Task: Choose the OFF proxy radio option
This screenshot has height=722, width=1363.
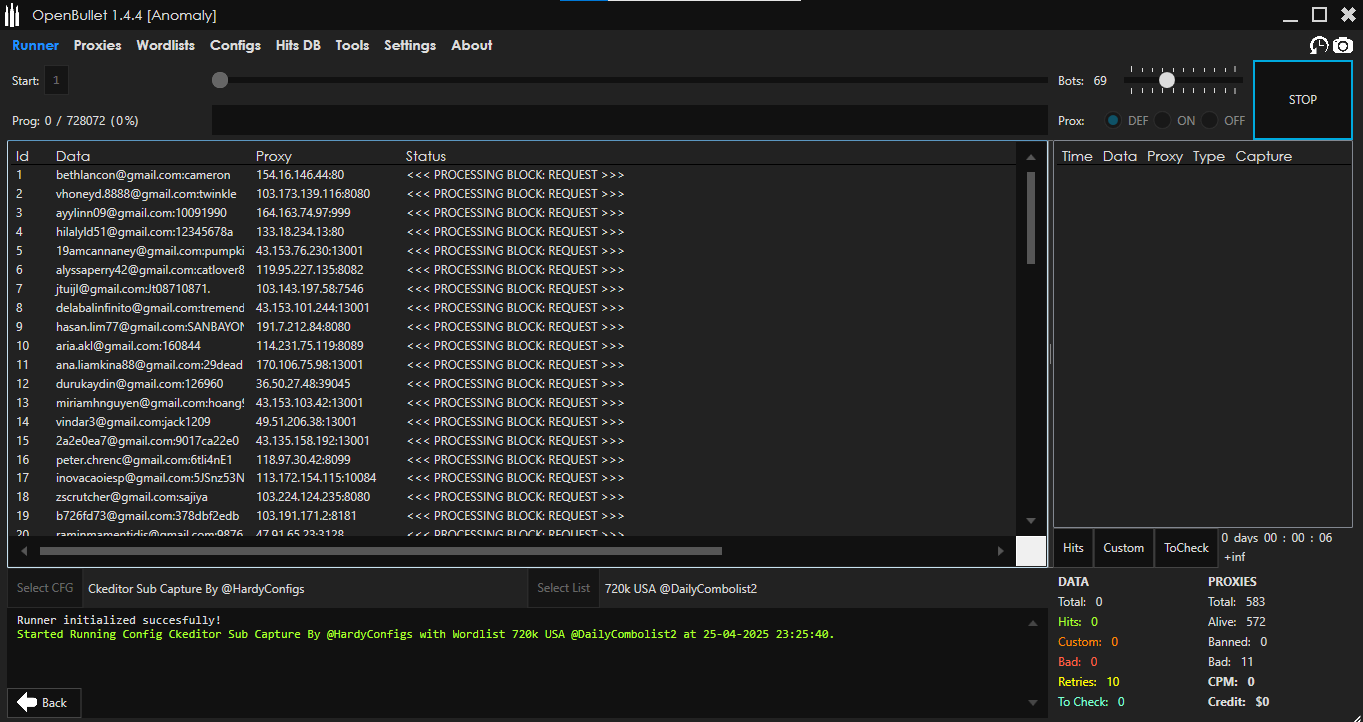Action: (1211, 120)
